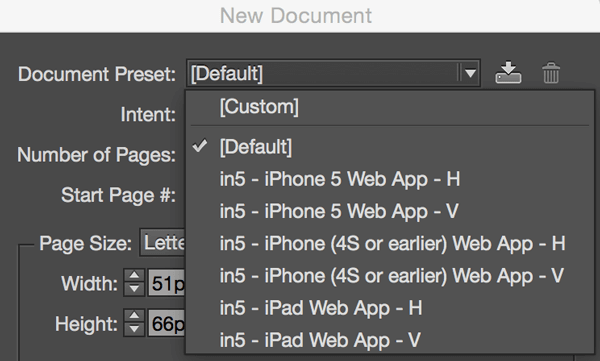The image size is (600, 361).
Task: Click the Save Document Preset icon
Action: coord(508,73)
